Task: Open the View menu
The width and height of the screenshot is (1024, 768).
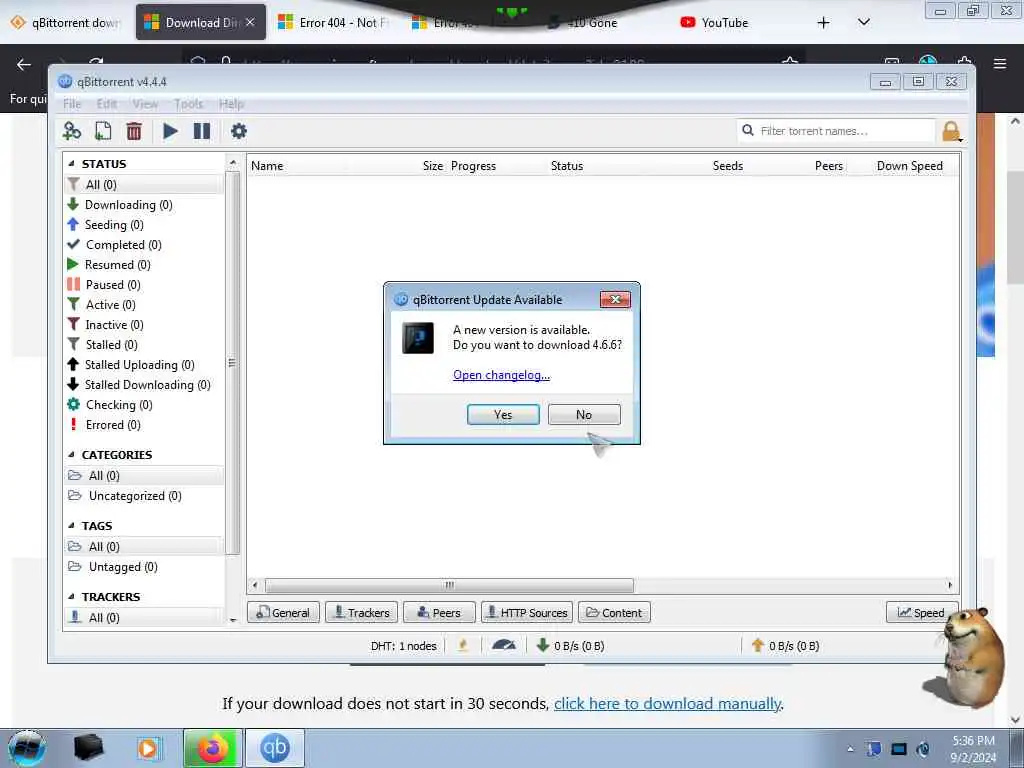Action: pyautogui.click(x=145, y=104)
